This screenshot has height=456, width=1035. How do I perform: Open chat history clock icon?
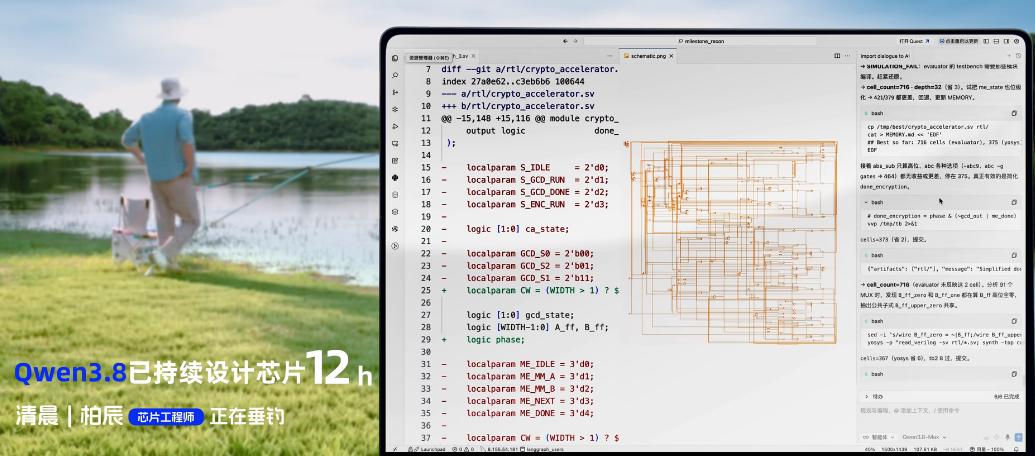point(1018,56)
